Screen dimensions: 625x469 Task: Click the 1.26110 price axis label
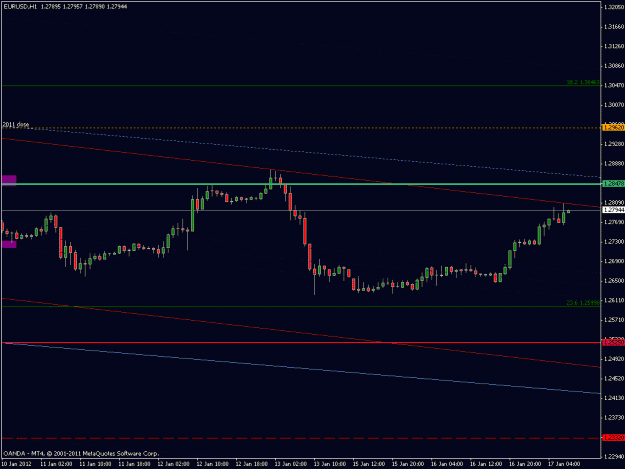pos(614,300)
